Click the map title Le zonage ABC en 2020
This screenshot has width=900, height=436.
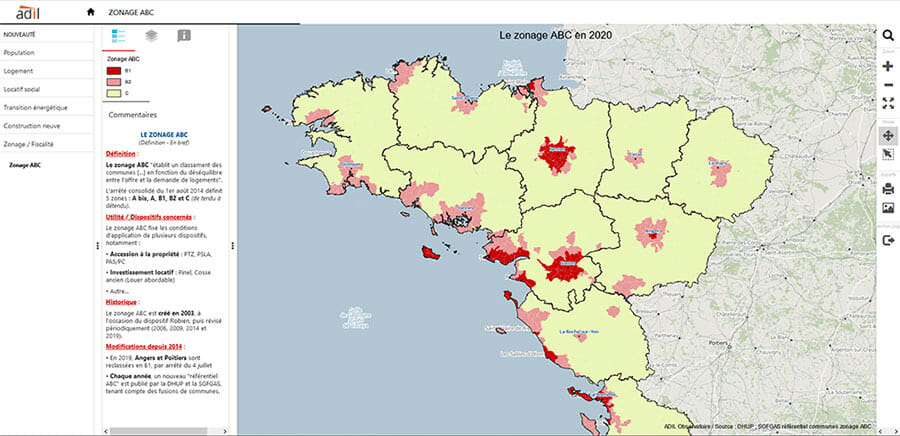(x=556, y=36)
